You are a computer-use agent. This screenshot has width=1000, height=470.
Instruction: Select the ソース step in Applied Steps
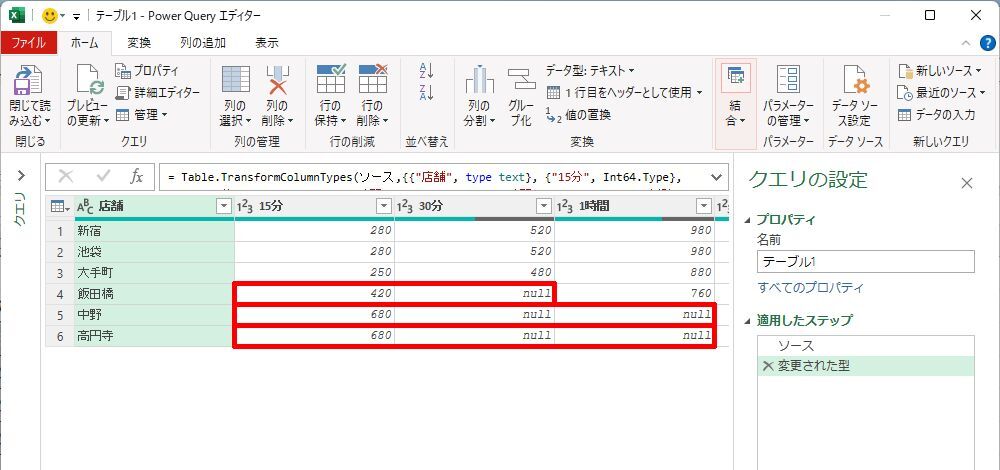(796, 345)
